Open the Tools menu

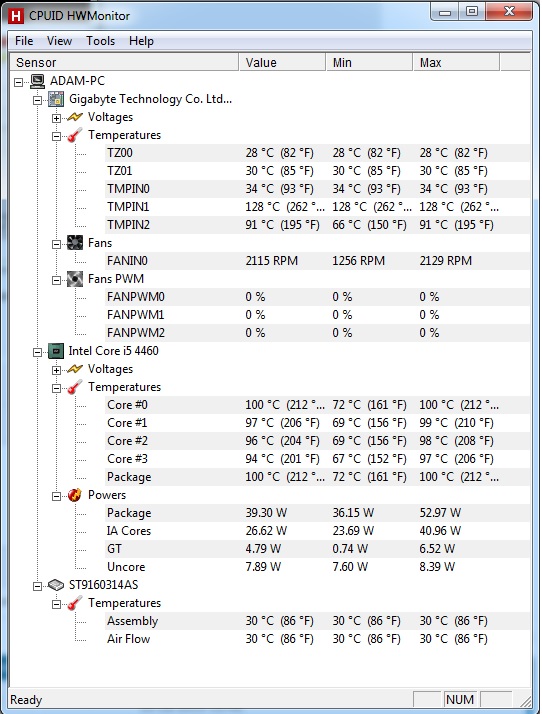tap(101, 41)
